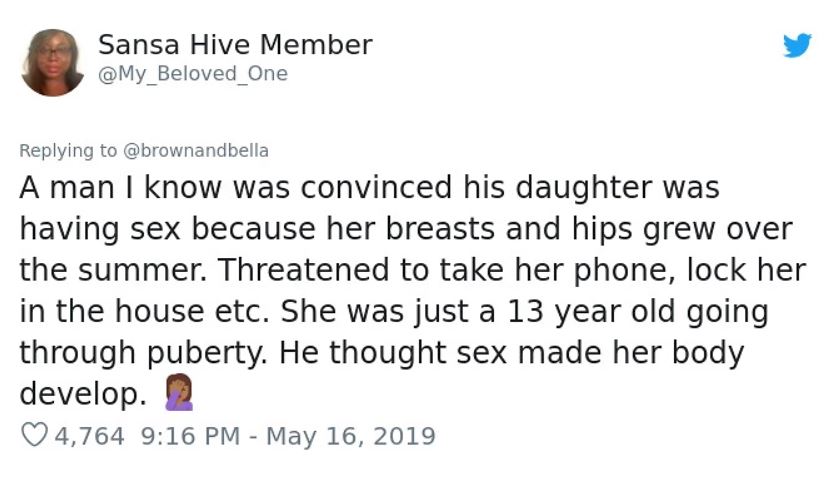Viewport: 831px width, 477px height.
Task: Like the tweet with the heart icon
Action: (x=36, y=436)
